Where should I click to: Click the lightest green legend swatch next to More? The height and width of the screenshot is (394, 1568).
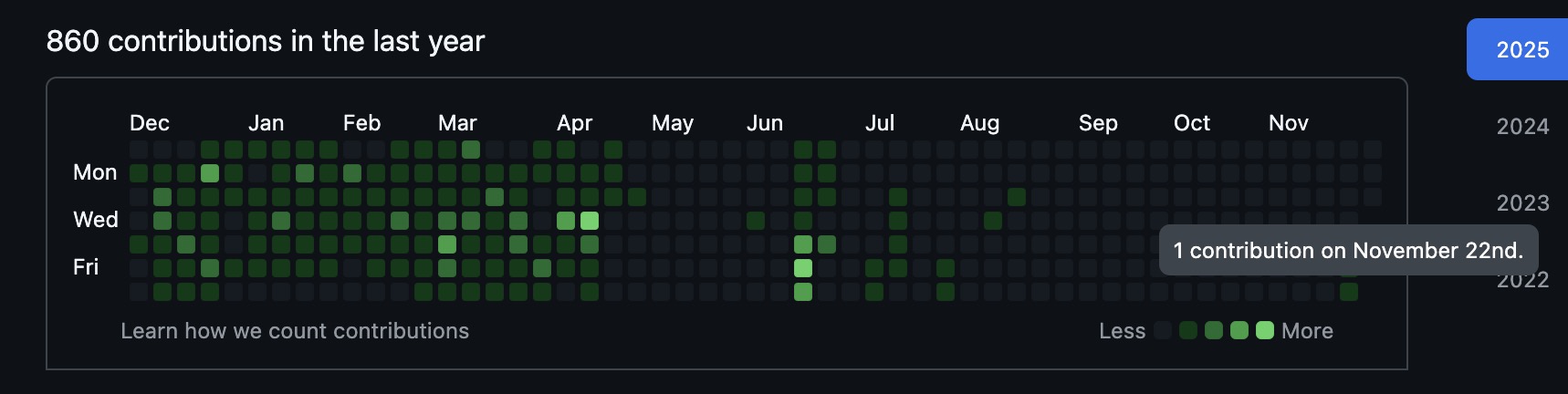pos(1265,330)
